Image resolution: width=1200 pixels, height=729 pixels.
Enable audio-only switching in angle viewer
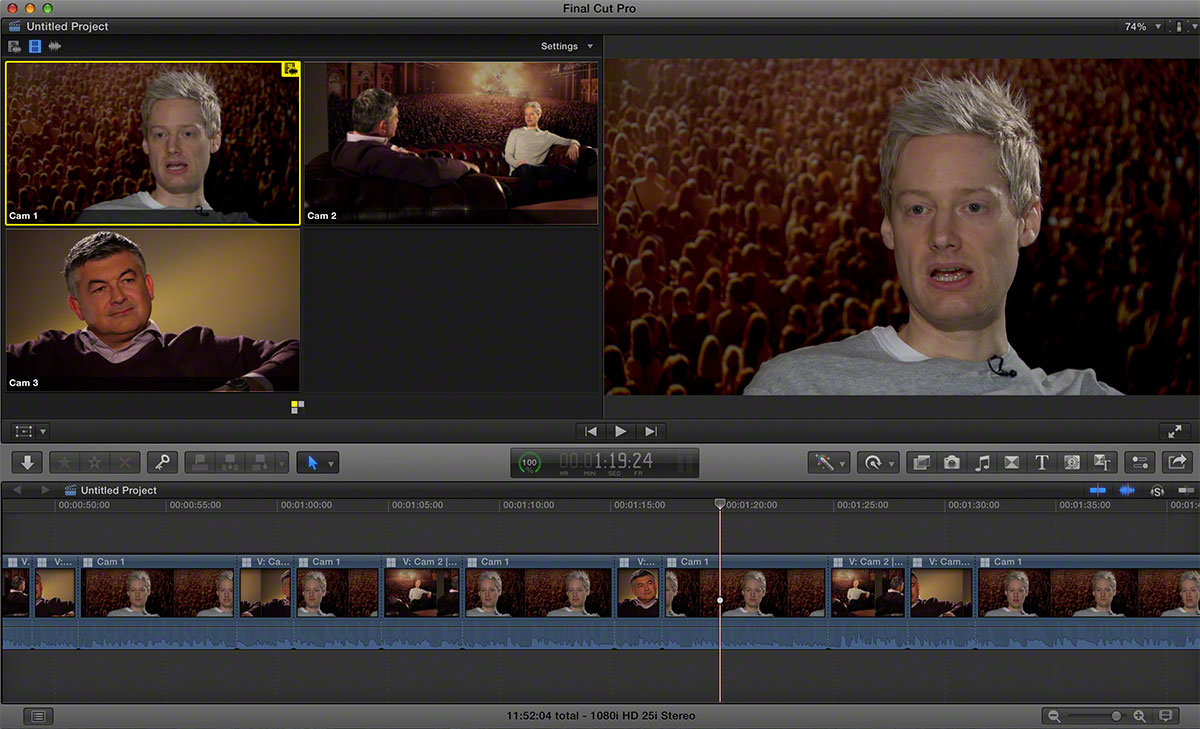[x=55, y=46]
